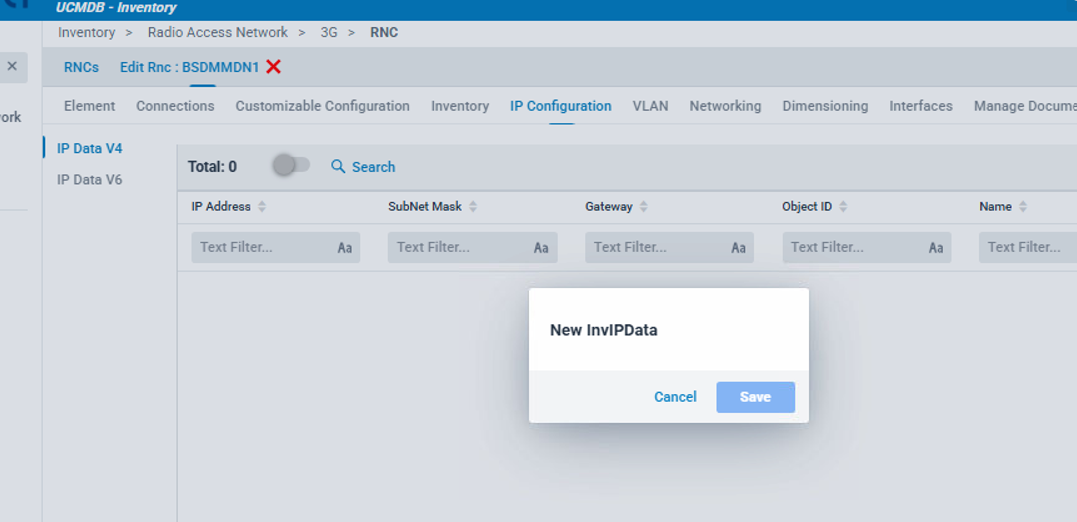The width and height of the screenshot is (1077, 522).
Task: Toggle case sensitivity on IP Address filter
Action: [x=344, y=248]
